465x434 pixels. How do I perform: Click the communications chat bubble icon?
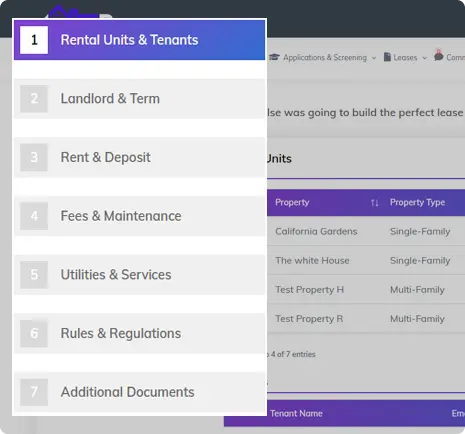[439, 55]
